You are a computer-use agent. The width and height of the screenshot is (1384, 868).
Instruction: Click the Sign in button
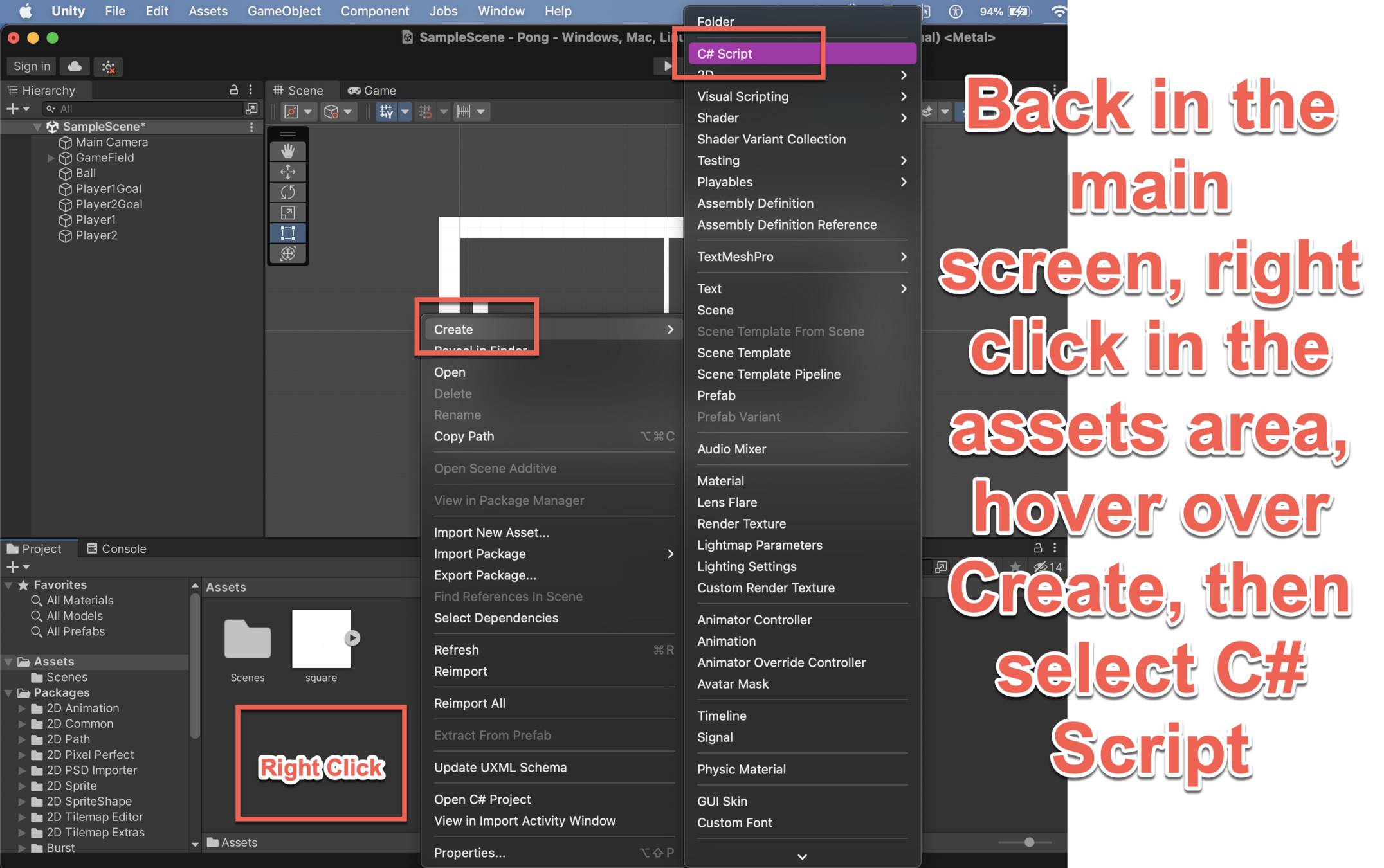pyautogui.click(x=32, y=66)
